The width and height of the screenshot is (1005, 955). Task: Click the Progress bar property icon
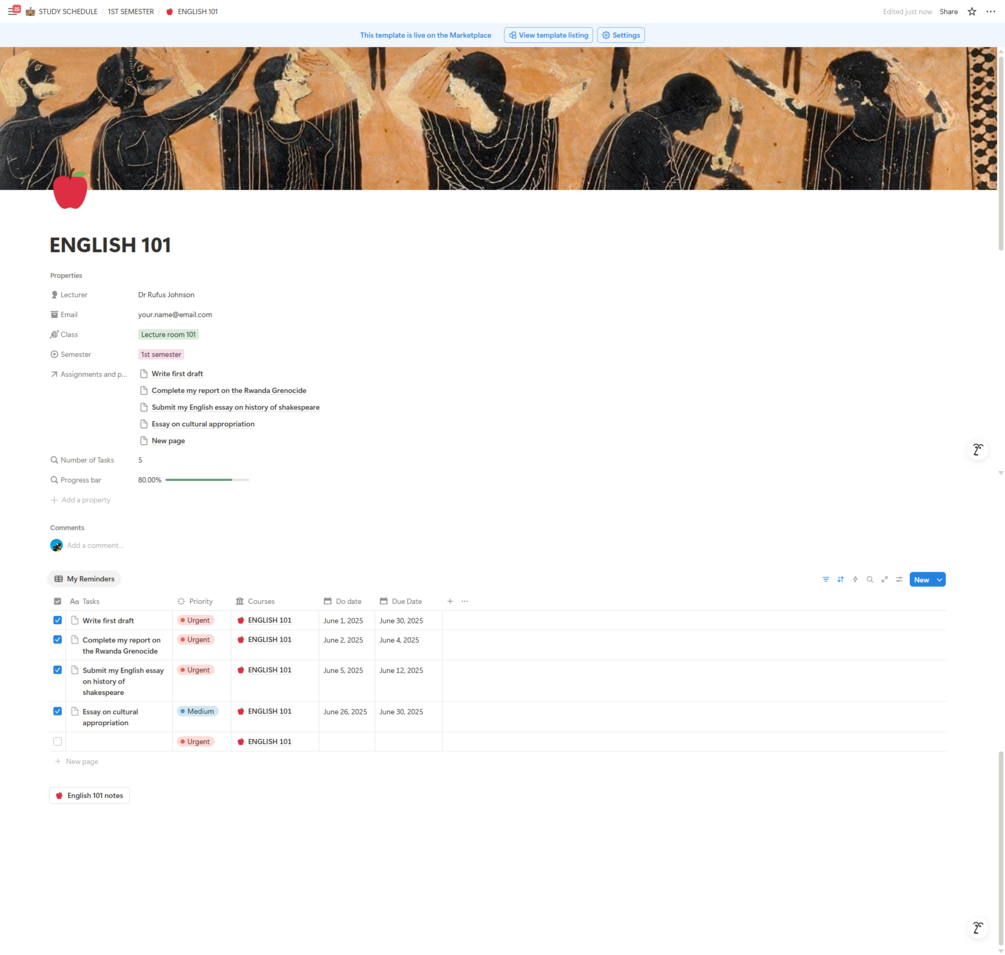point(54,480)
